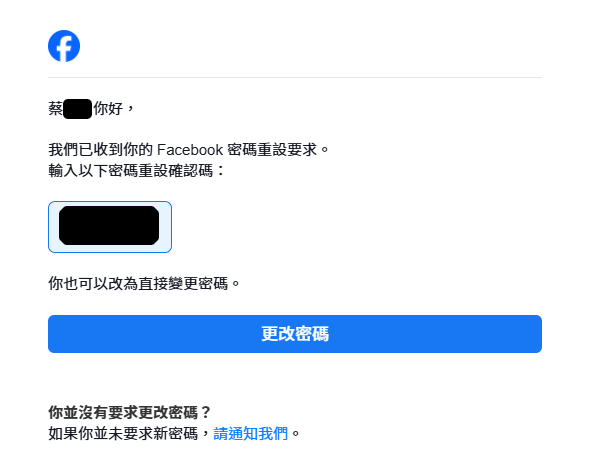
Task: Click the 輸入以下密碼重設確認碼 line
Action: point(131,171)
